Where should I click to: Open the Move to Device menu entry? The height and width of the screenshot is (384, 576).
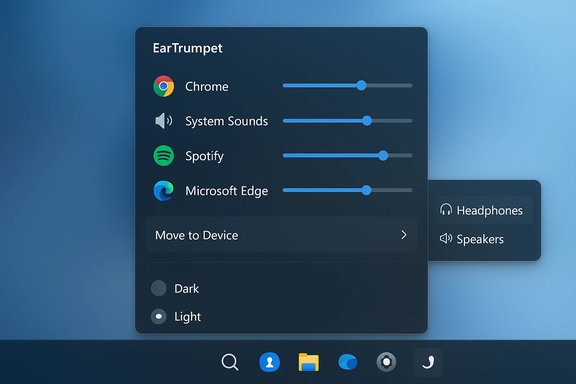(281, 235)
